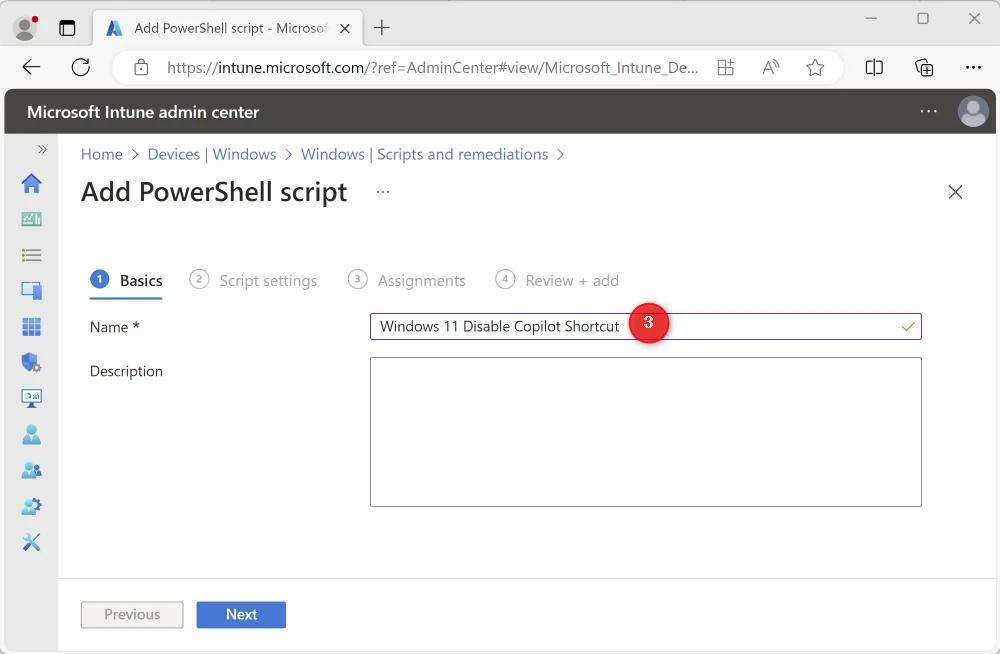Viewport: 1000px width, 654px height.
Task: Refresh the Intune page
Action: (x=81, y=67)
